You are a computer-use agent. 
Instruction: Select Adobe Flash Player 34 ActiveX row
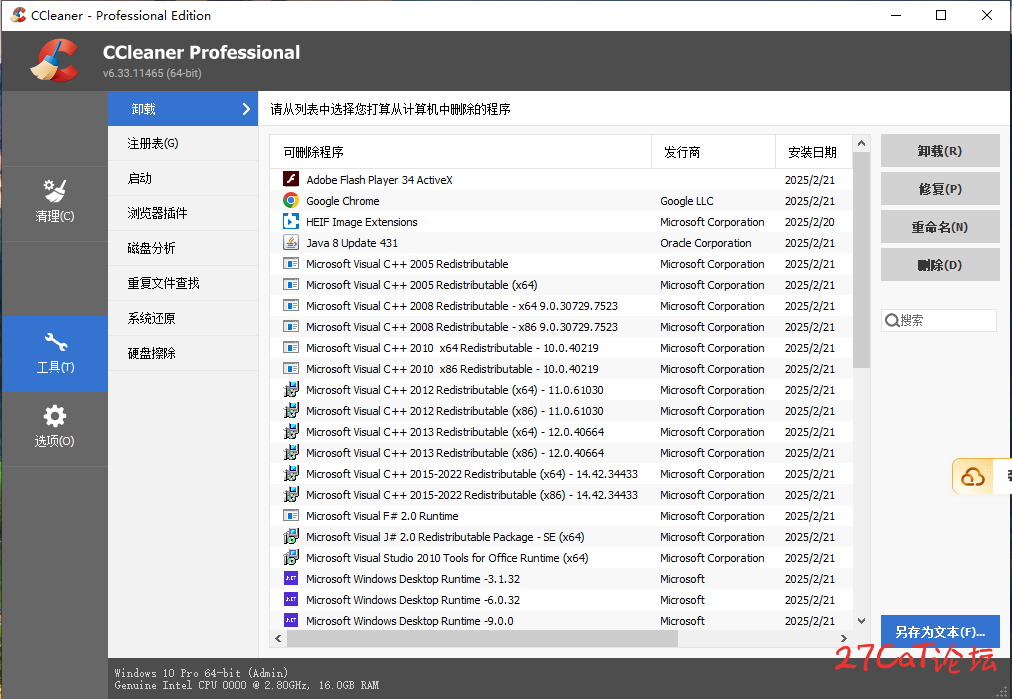[561, 179]
